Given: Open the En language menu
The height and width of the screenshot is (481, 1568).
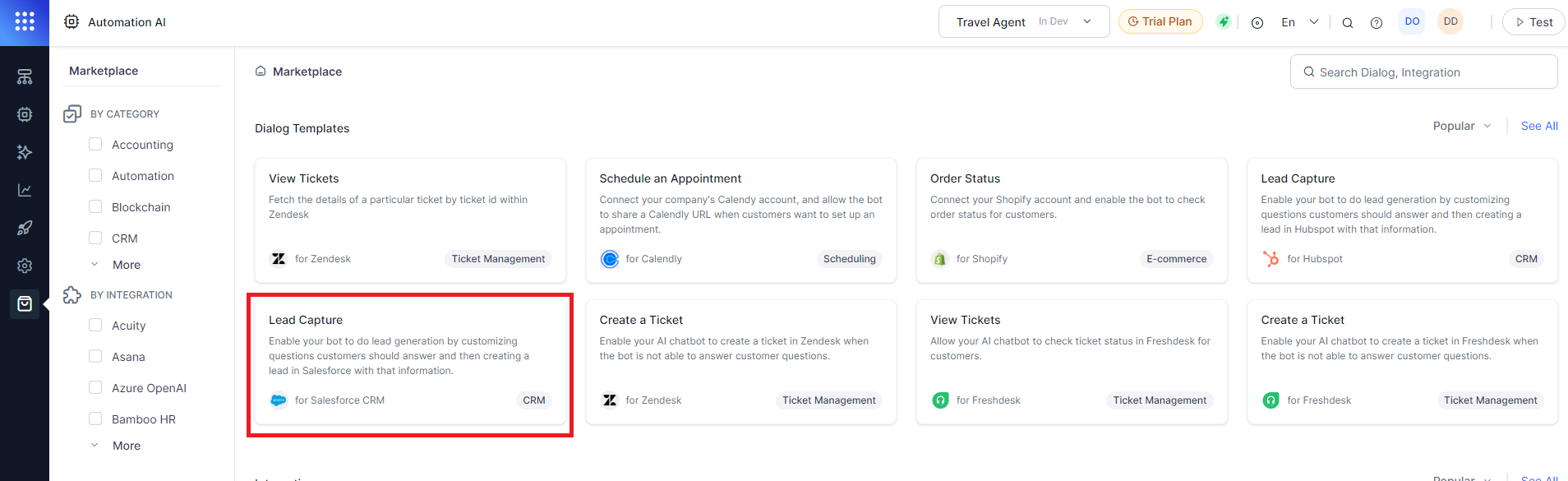Looking at the screenshot, I should pyautogui.click(x=1298, y=22).
